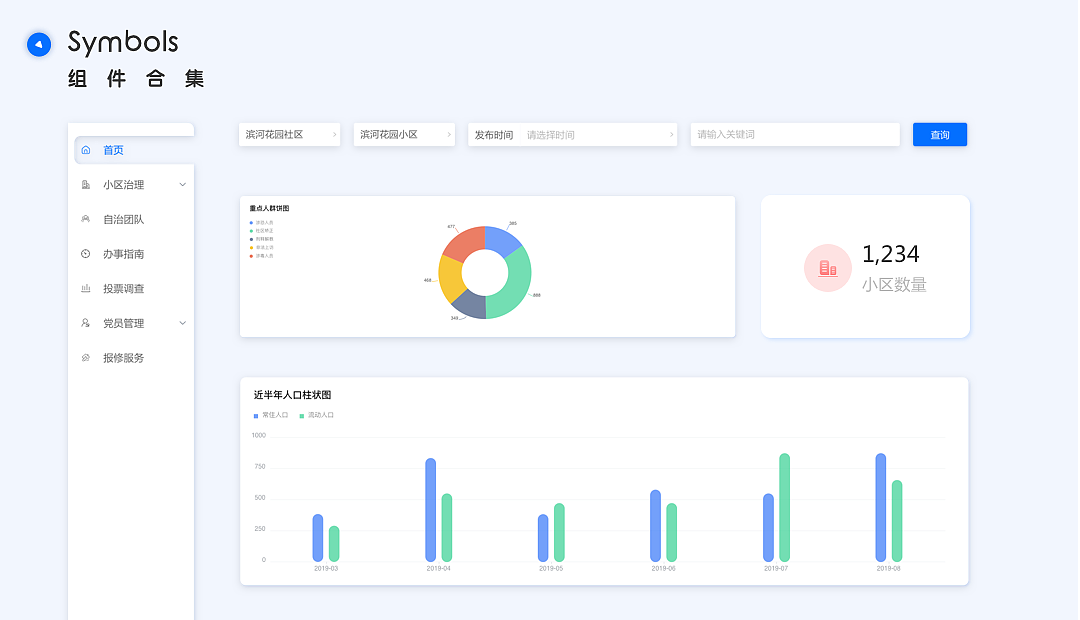Screen dimensions: 1080x620
Task: Click the blue bar for 2019-08
Action: click(880, 508)
